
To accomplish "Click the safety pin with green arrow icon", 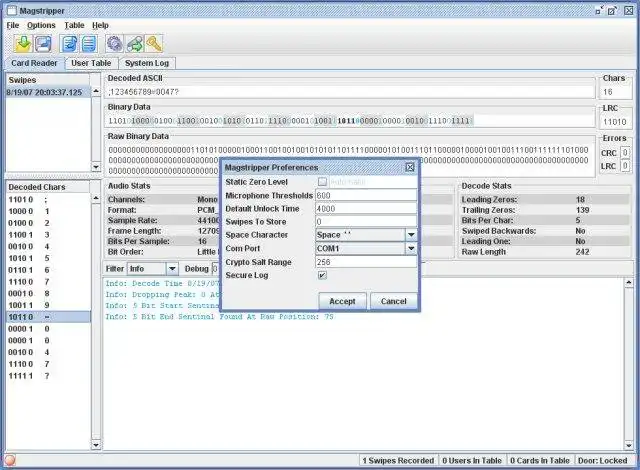I will [135, 43].
